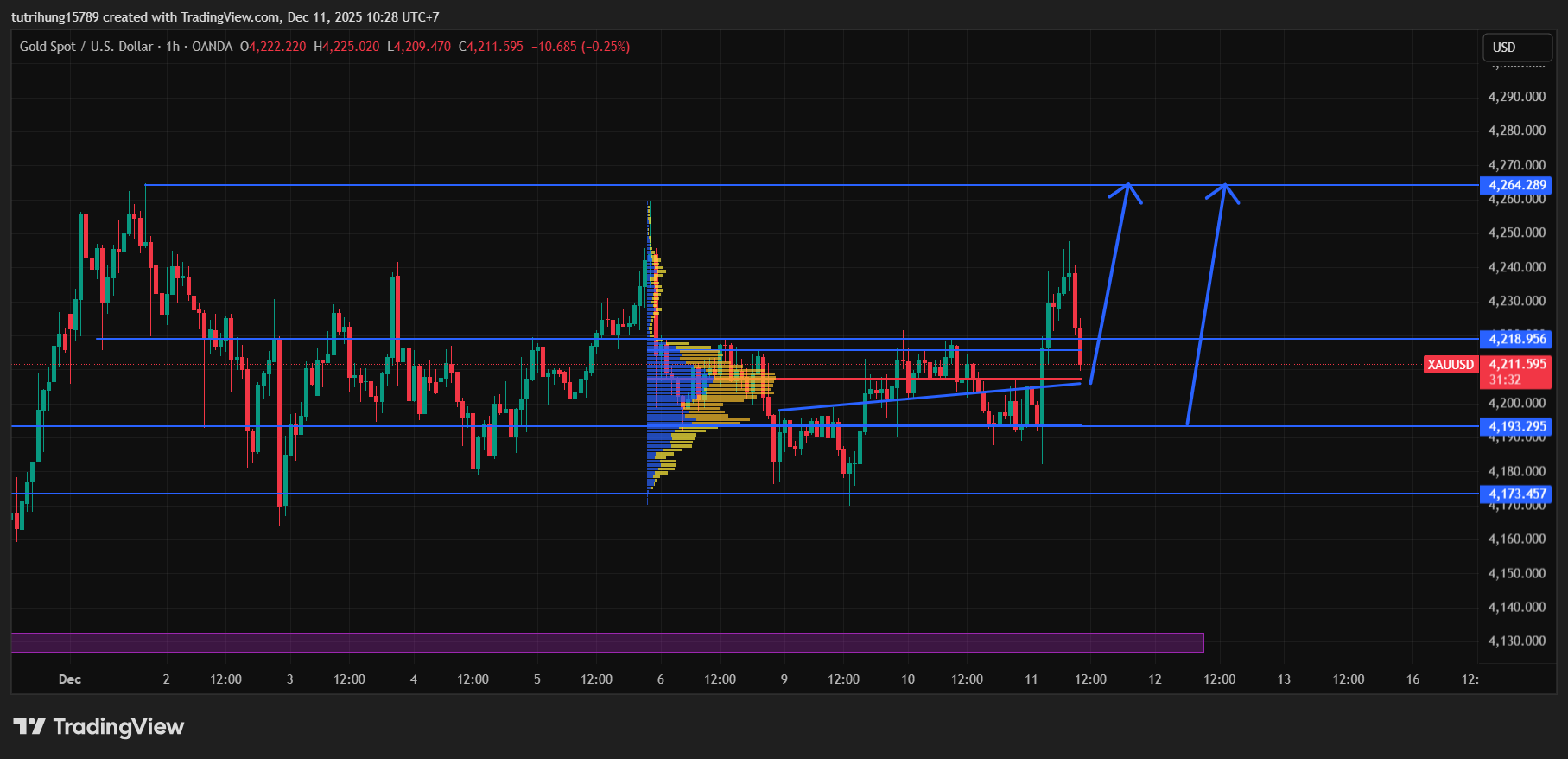Click the TradingView logo at bottom left

[98, 726]
